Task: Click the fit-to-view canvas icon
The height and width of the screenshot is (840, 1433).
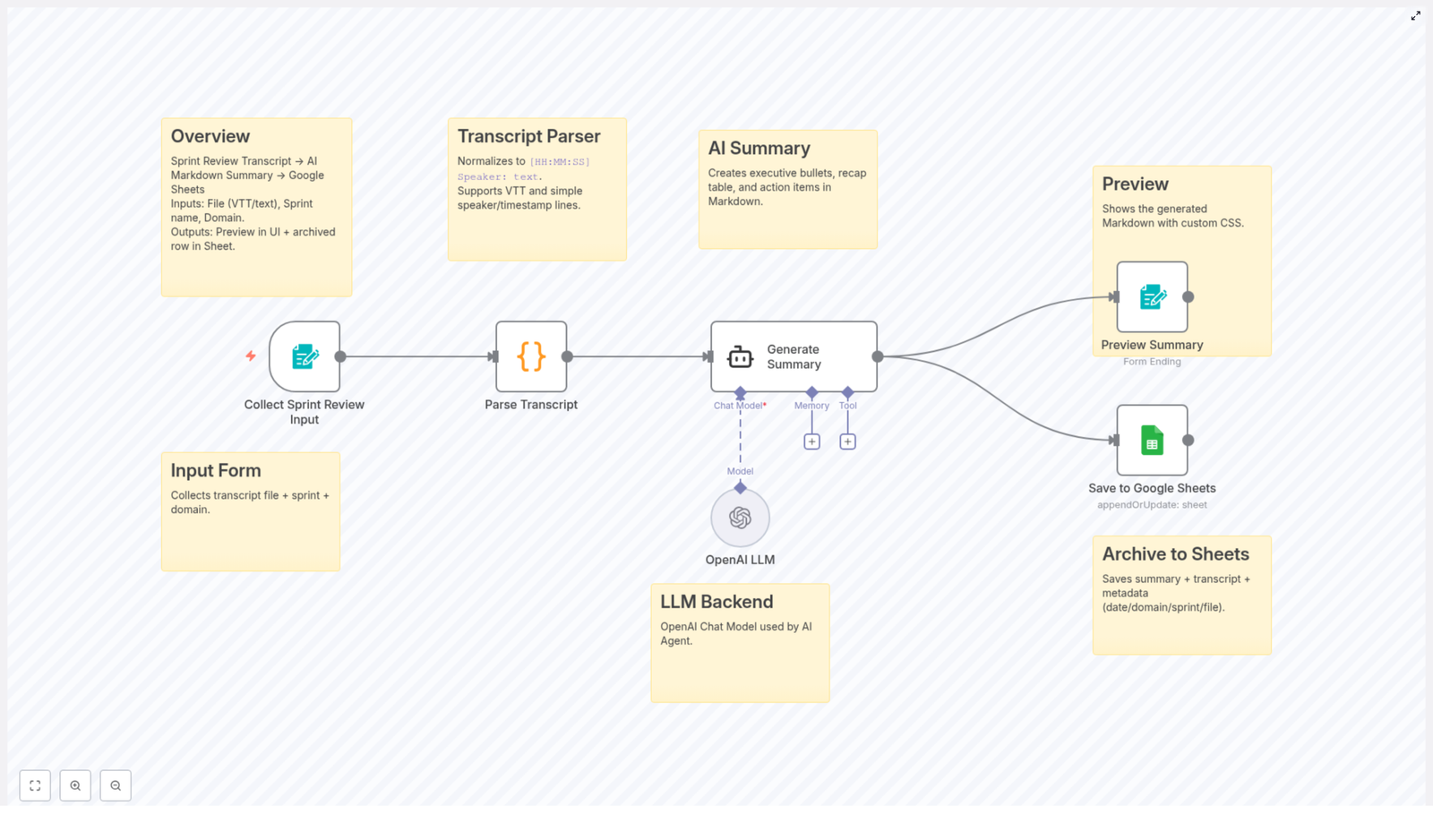Action: pos(35,785)
